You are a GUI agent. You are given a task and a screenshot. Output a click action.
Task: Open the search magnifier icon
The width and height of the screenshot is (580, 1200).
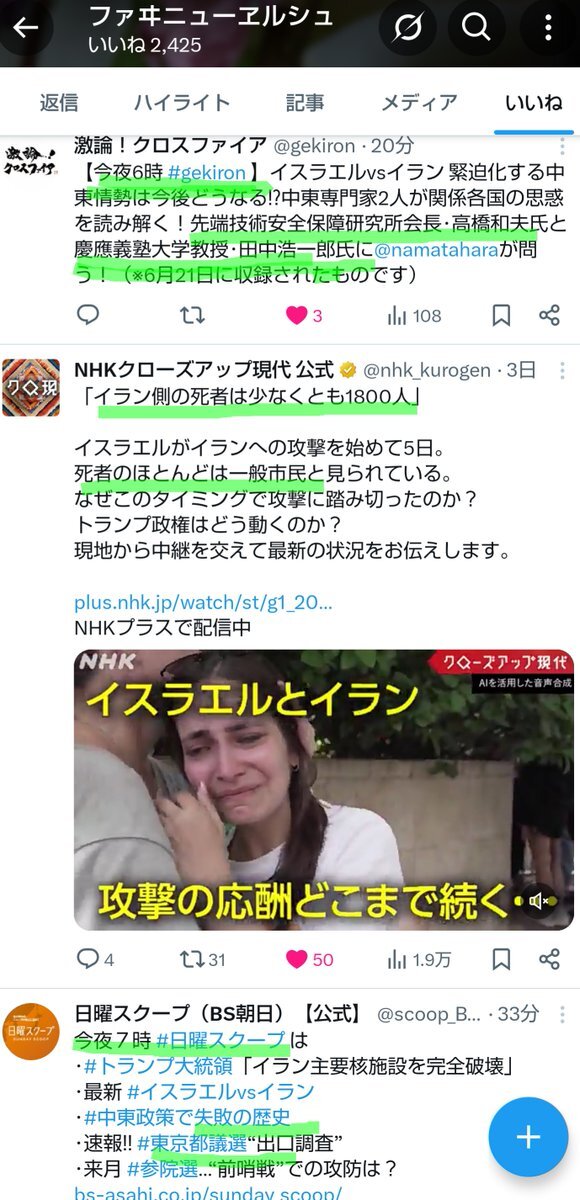pyautogui.click(x=476, y=28)
